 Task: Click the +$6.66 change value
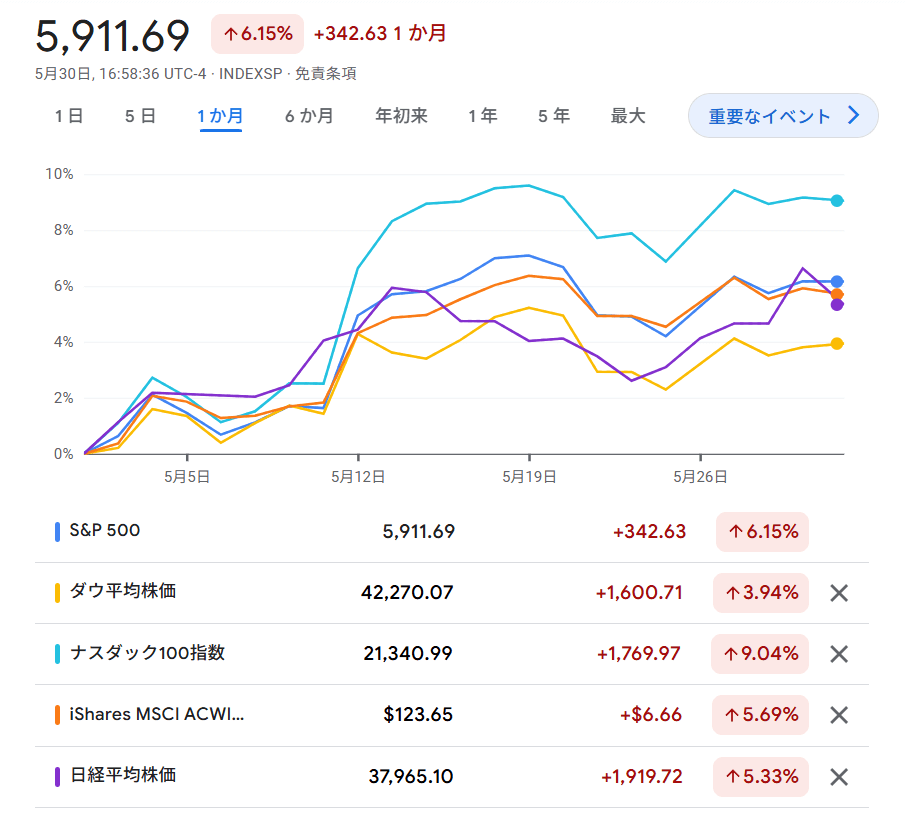pyautogui.click(x=651, y=715)
